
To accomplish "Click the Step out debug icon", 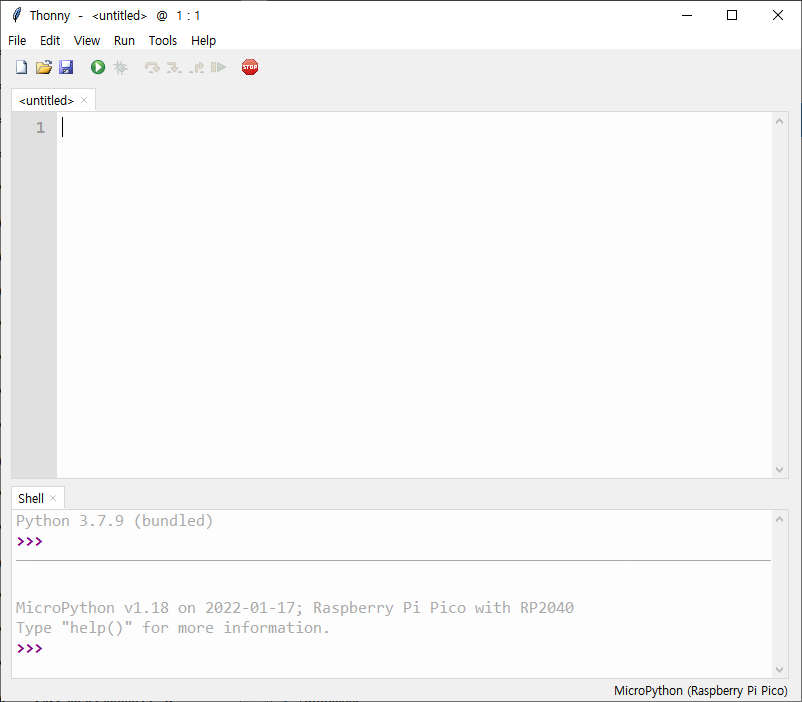I will 196,68.
